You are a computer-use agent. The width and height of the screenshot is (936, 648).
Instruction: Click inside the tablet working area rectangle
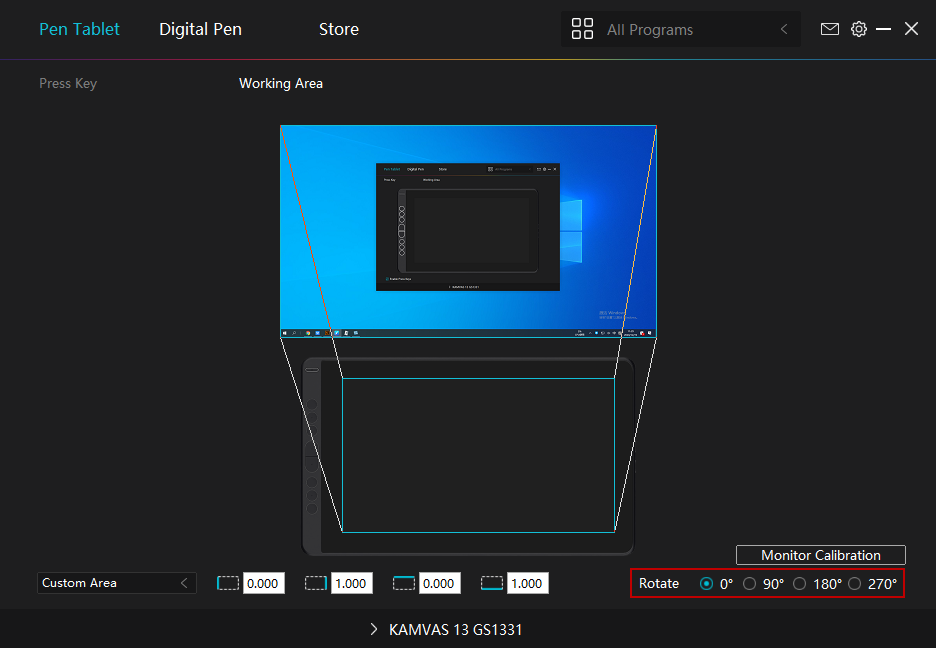tap(478, 455)
